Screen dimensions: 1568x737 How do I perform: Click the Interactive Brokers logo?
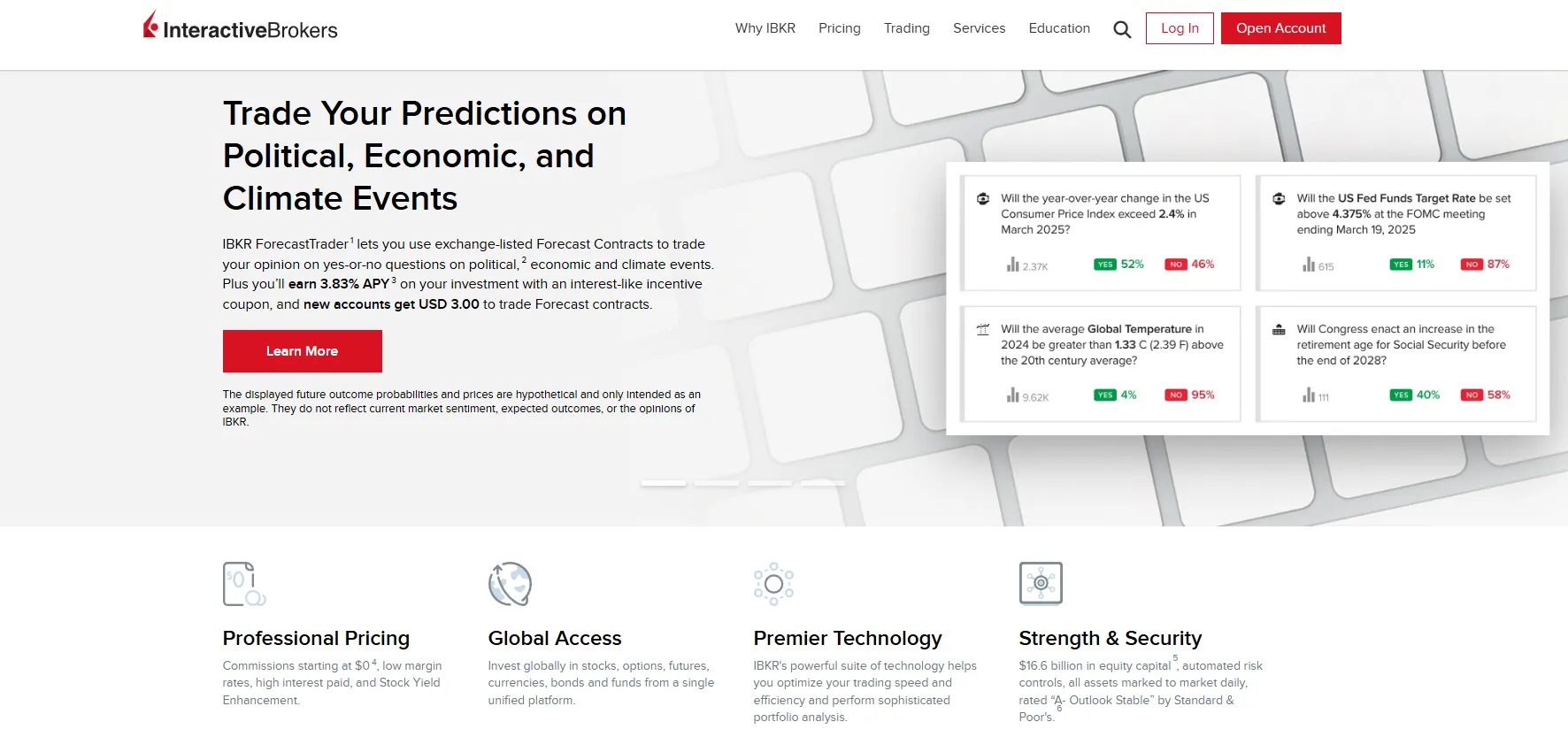pos(240,27)
